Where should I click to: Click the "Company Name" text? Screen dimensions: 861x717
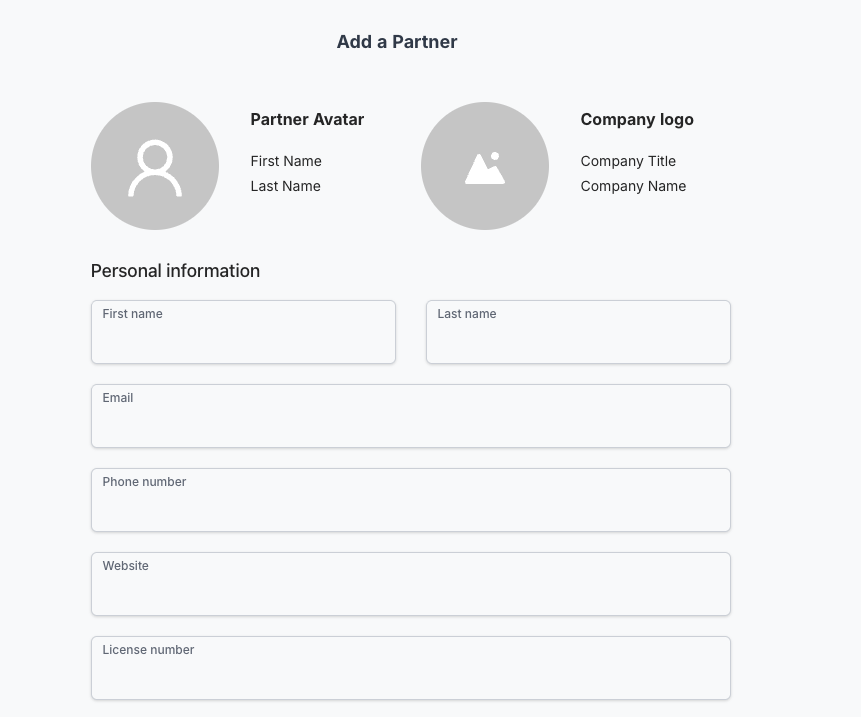(x=633, y=186)
